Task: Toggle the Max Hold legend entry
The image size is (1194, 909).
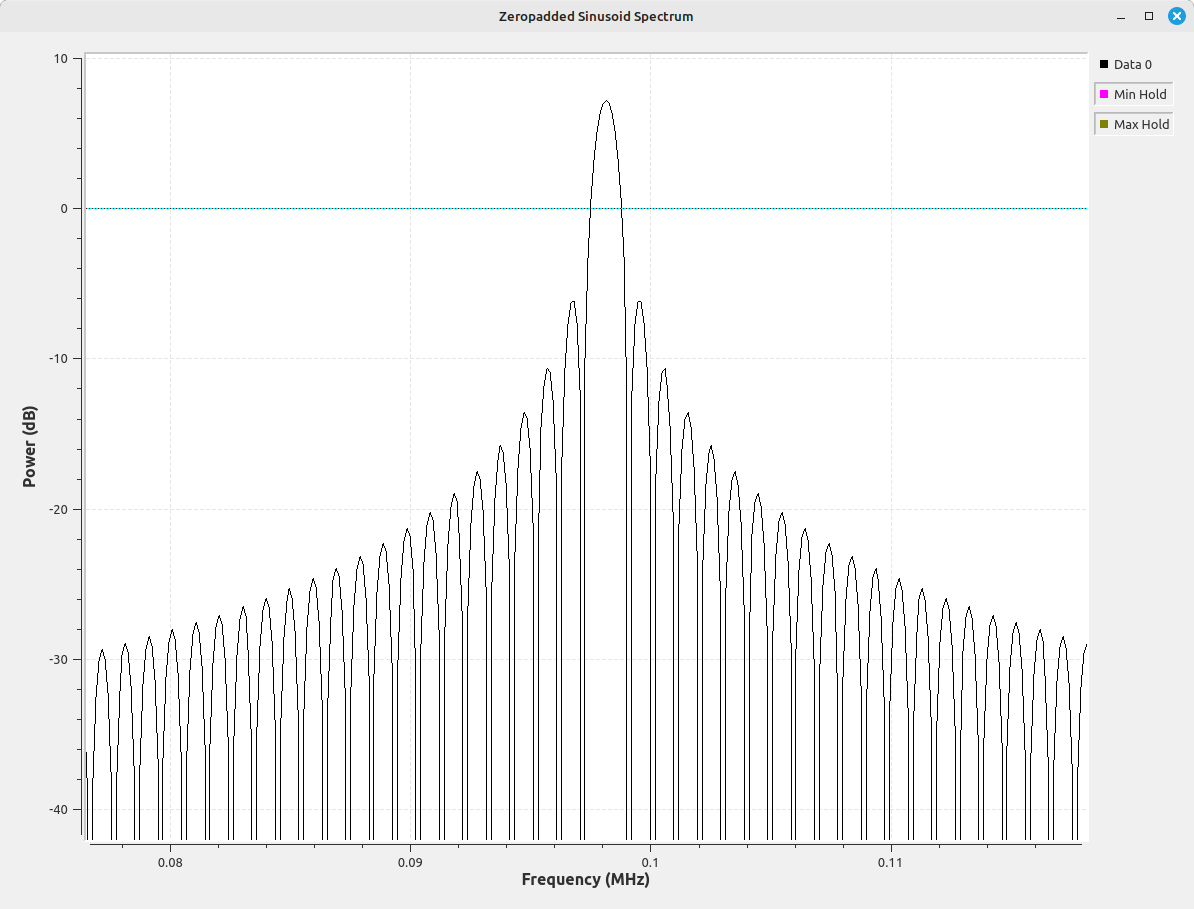Action: click(x=1141, y=125)
